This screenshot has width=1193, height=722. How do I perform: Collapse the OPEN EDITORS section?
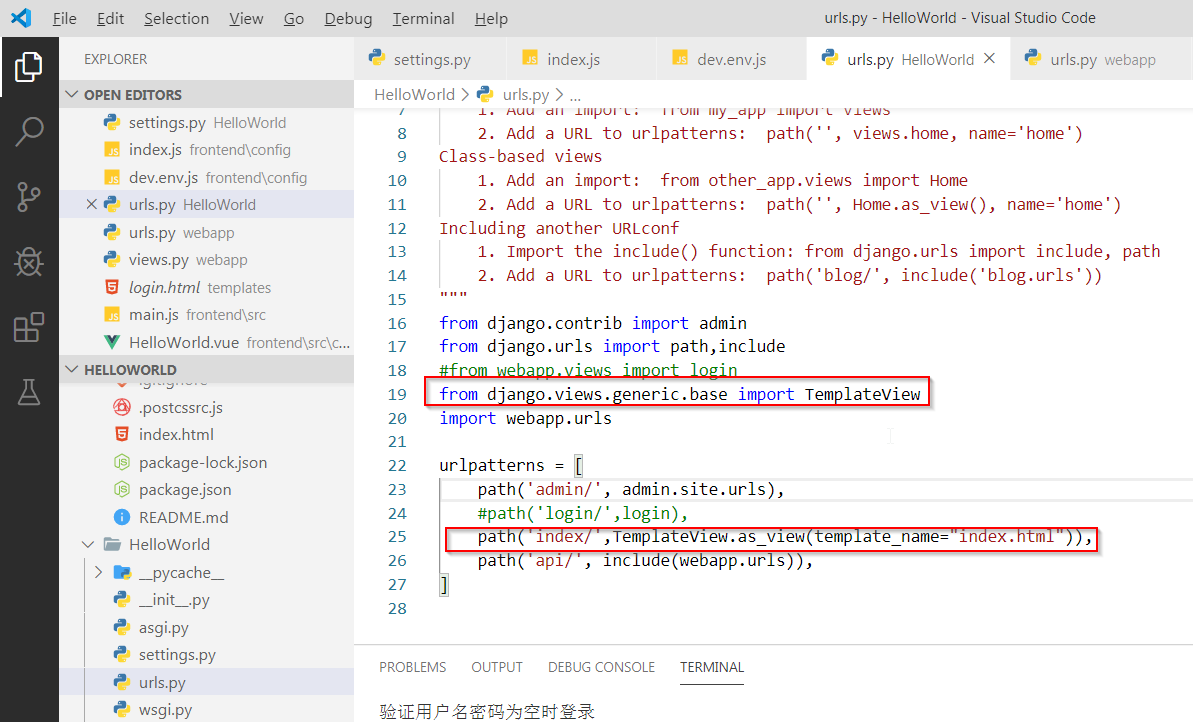(71, 94)
